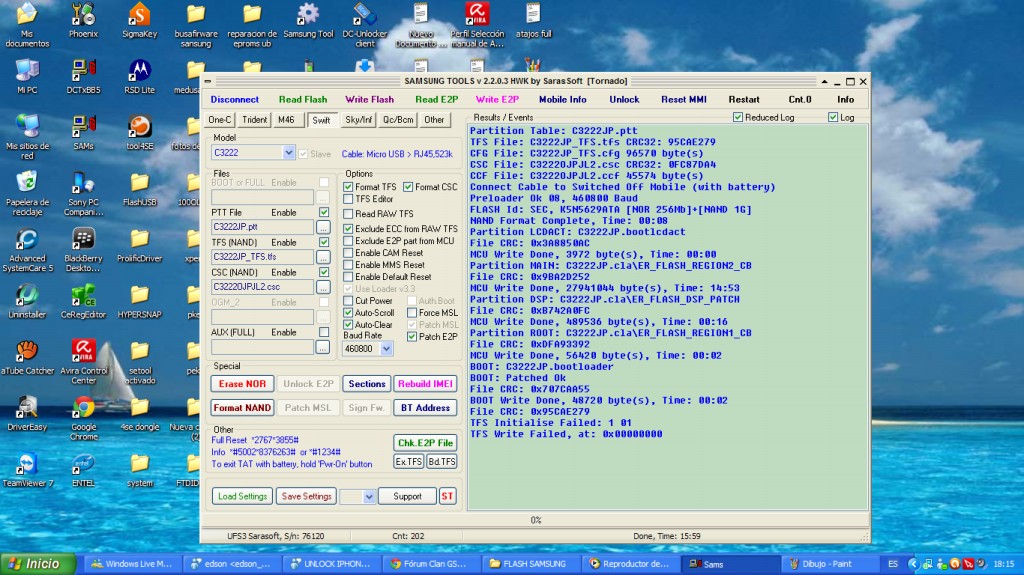Click the AUX (FULL) file field
The image size is (1024, 575).
tap(263, 347)
